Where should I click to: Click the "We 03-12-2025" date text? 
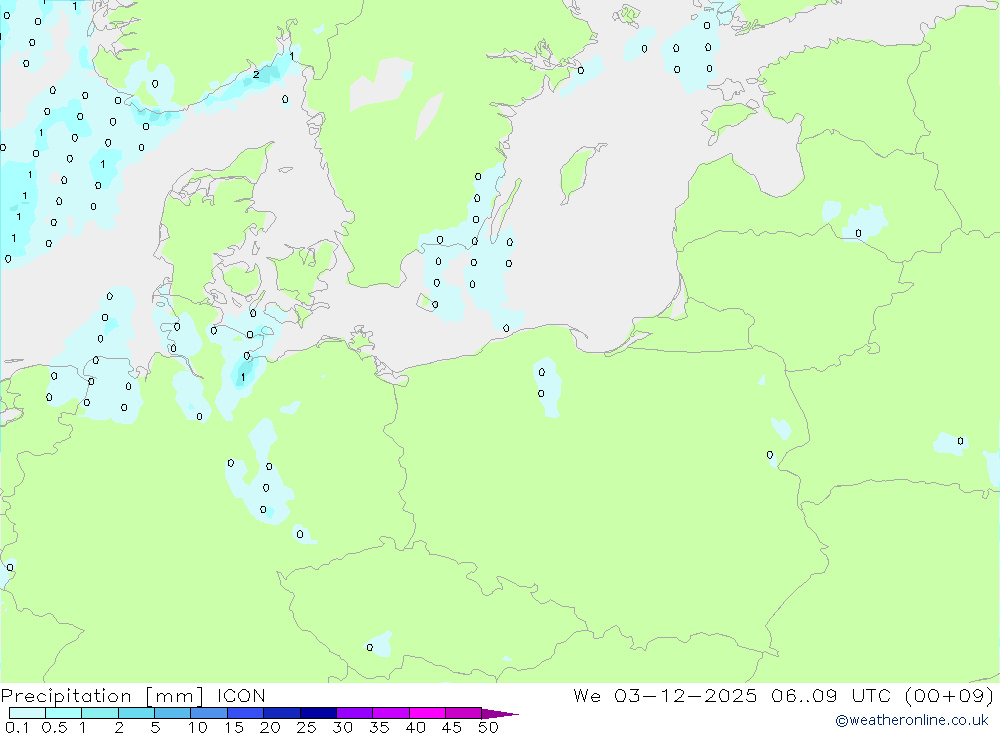pos(665,696)
